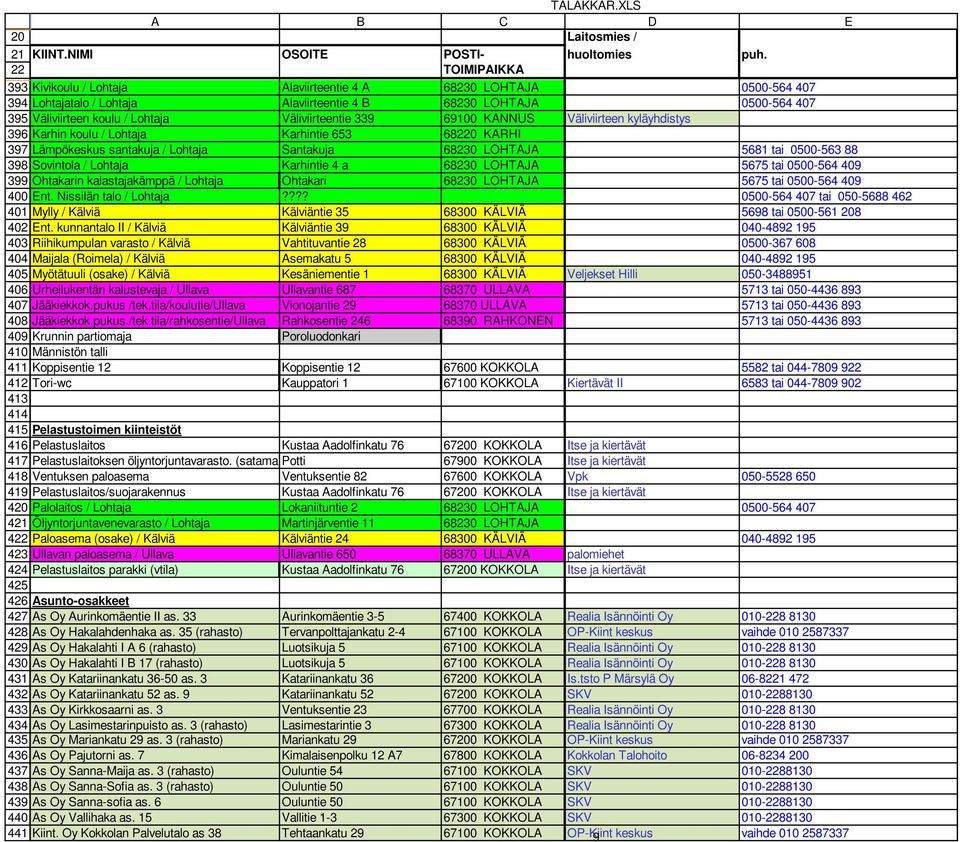This screenshot has height=842, width=960.
Task: Select cell Urheilukentän kalustevaja / Ullava
Action: pyautogui.click(x=155, y=290)
